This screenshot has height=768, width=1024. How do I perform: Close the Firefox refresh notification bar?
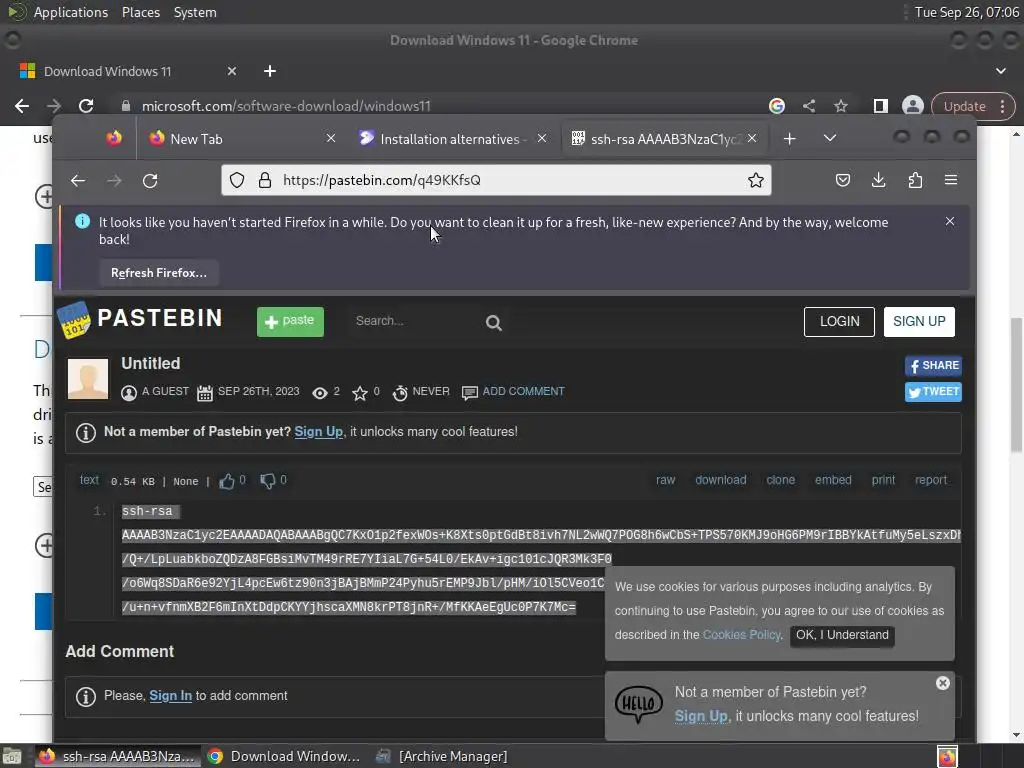click(950, 221)
